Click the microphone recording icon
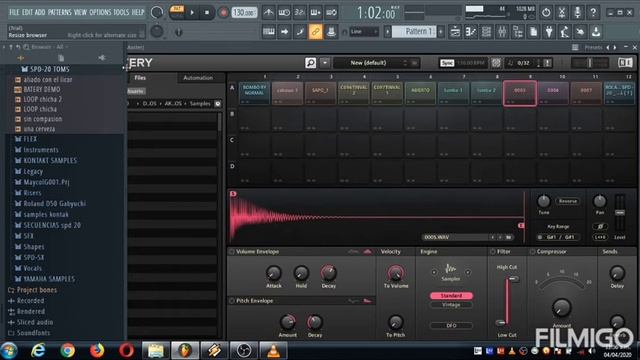The width and height of the screenshot is (640, 360). click(x=577, y=13)
